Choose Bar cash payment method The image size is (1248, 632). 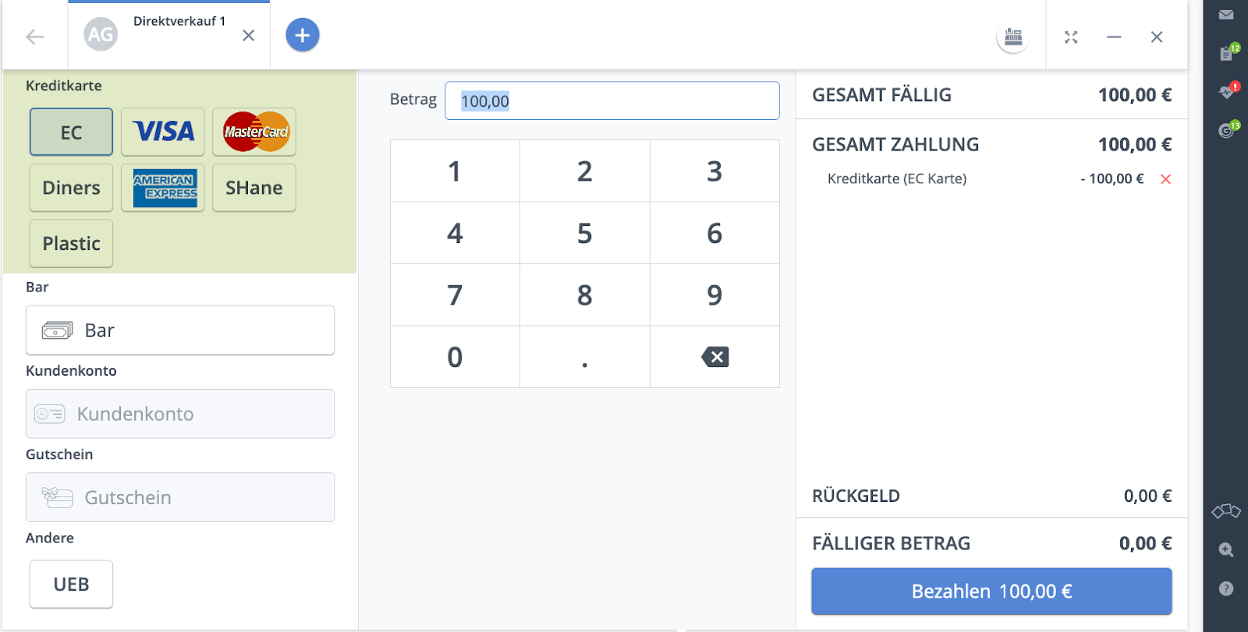(180, 330)
